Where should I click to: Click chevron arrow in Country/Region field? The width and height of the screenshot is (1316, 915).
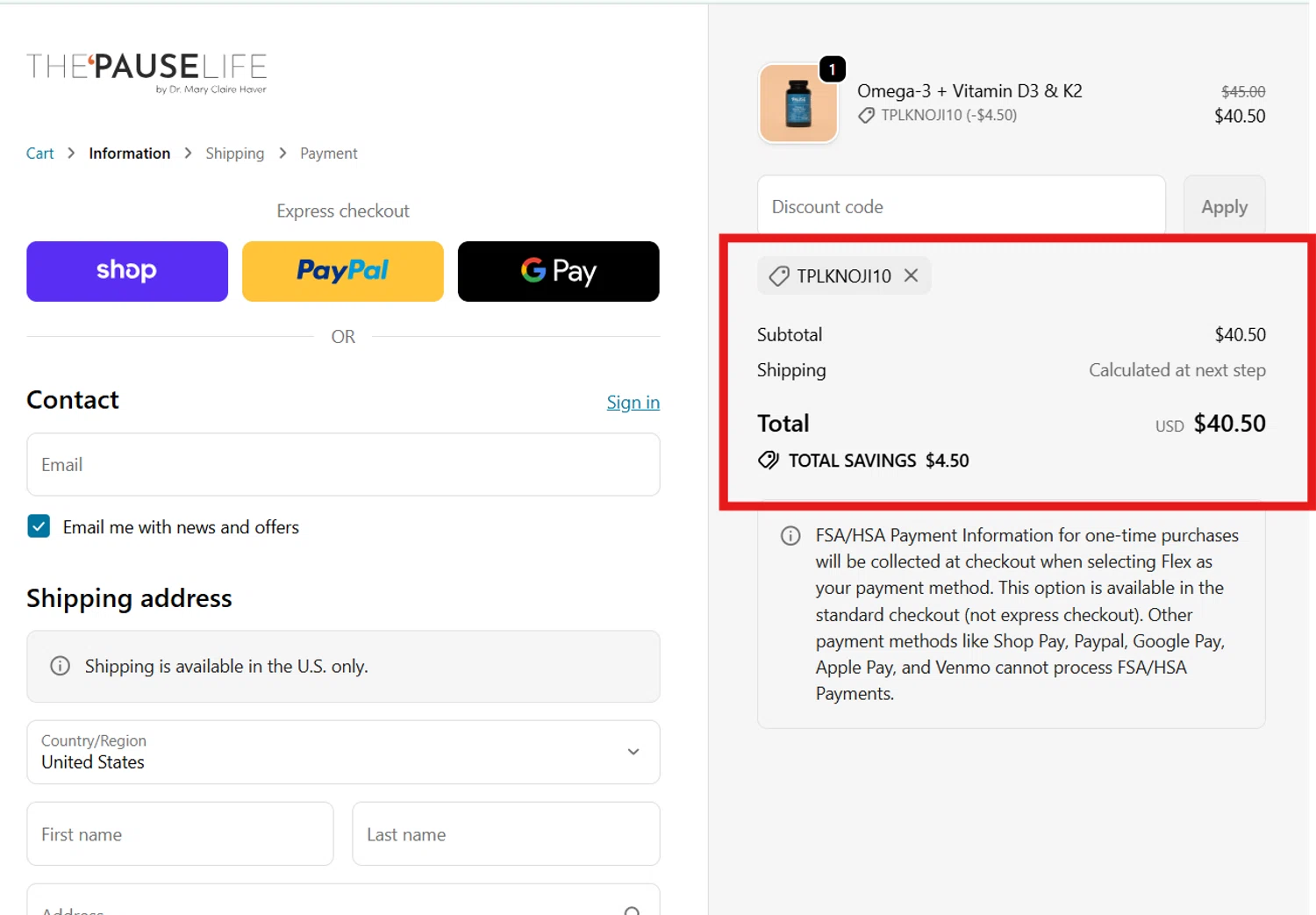(x=633, y=752)
